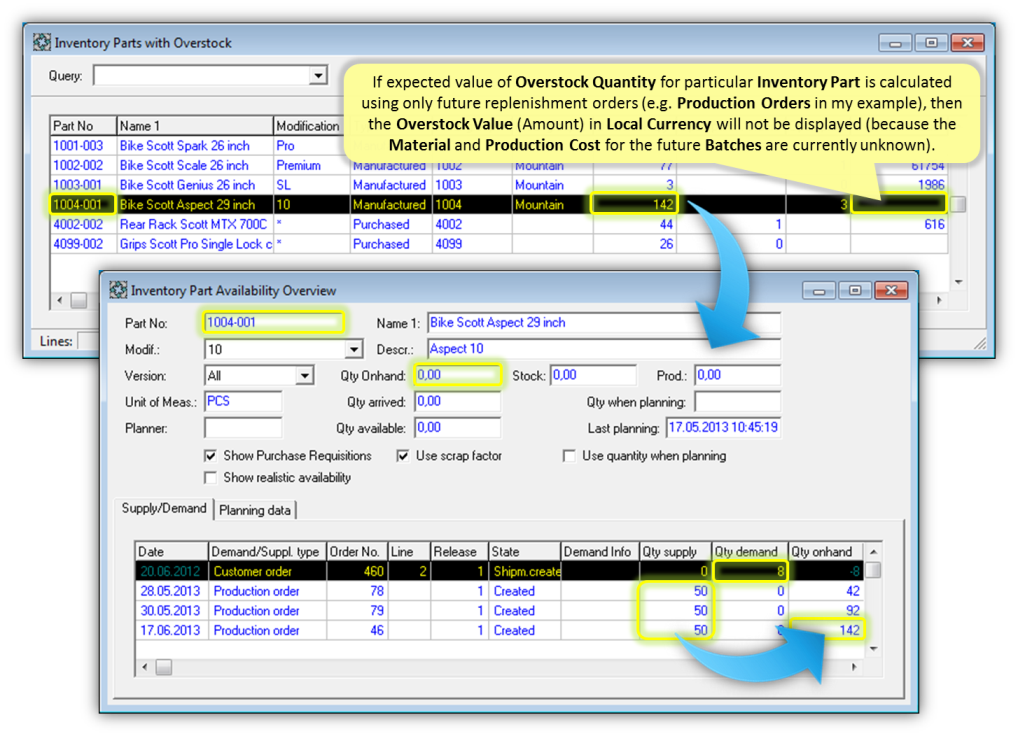Select part row 4002-002
The height and width of the screenshot is (736, 1018).
499,225
